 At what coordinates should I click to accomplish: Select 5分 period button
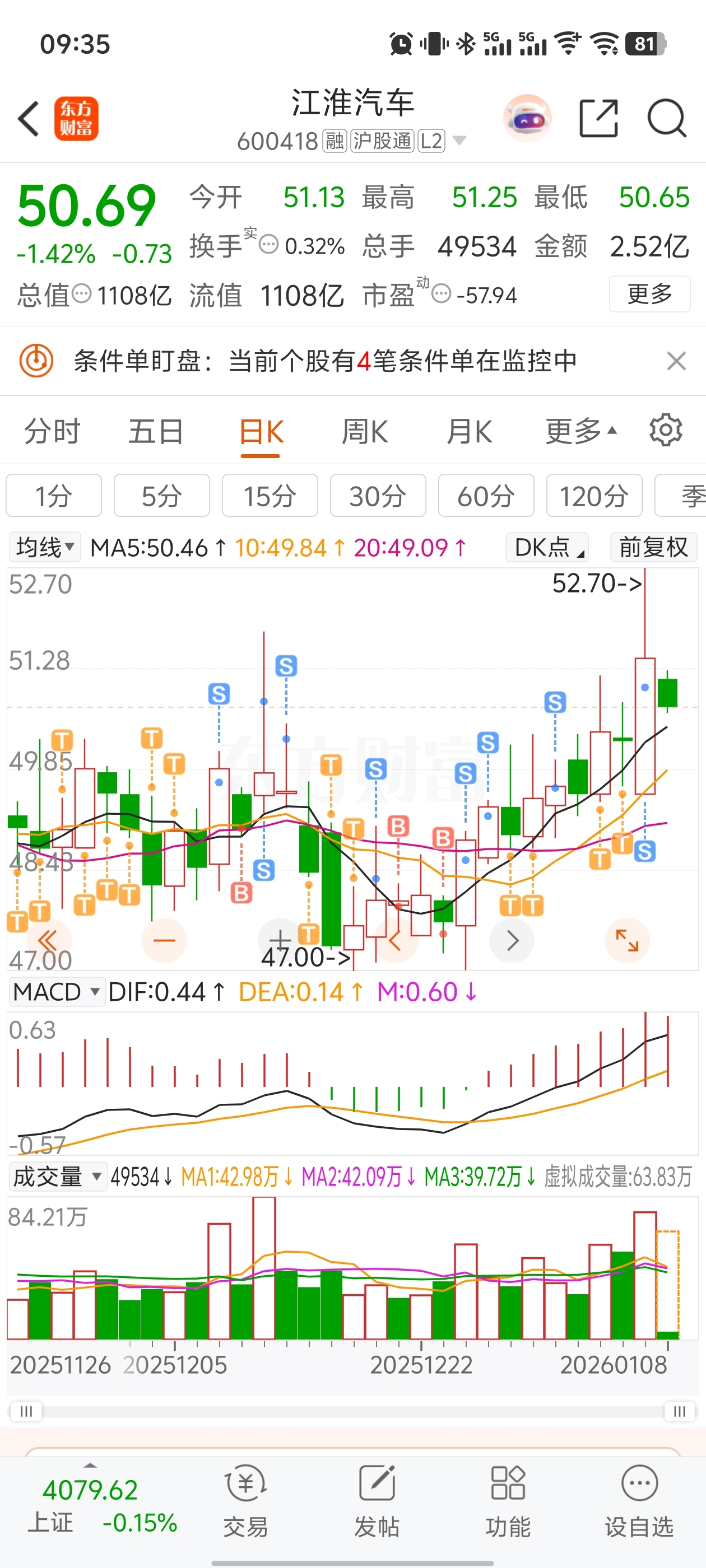tap(162, 496)
